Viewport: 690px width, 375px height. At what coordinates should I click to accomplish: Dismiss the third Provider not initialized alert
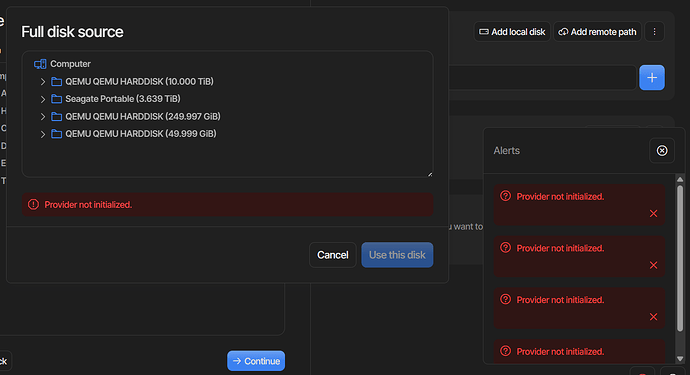(653, 316)
